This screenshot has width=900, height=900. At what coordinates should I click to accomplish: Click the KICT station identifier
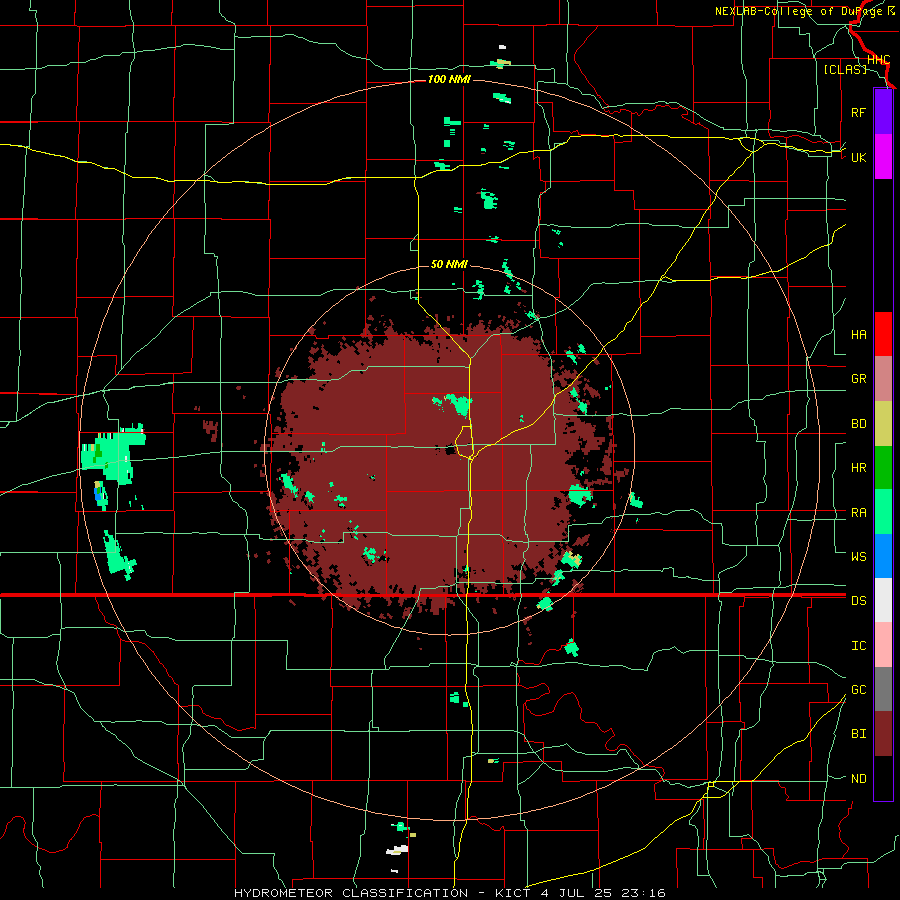[514, 893]
